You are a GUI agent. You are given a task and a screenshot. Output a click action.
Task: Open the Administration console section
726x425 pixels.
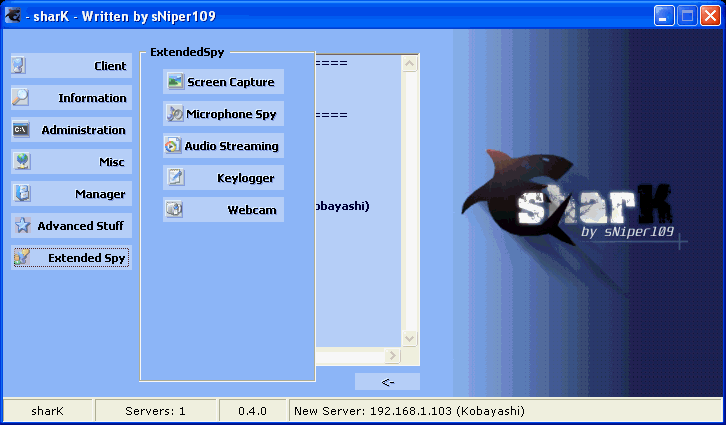71,130
